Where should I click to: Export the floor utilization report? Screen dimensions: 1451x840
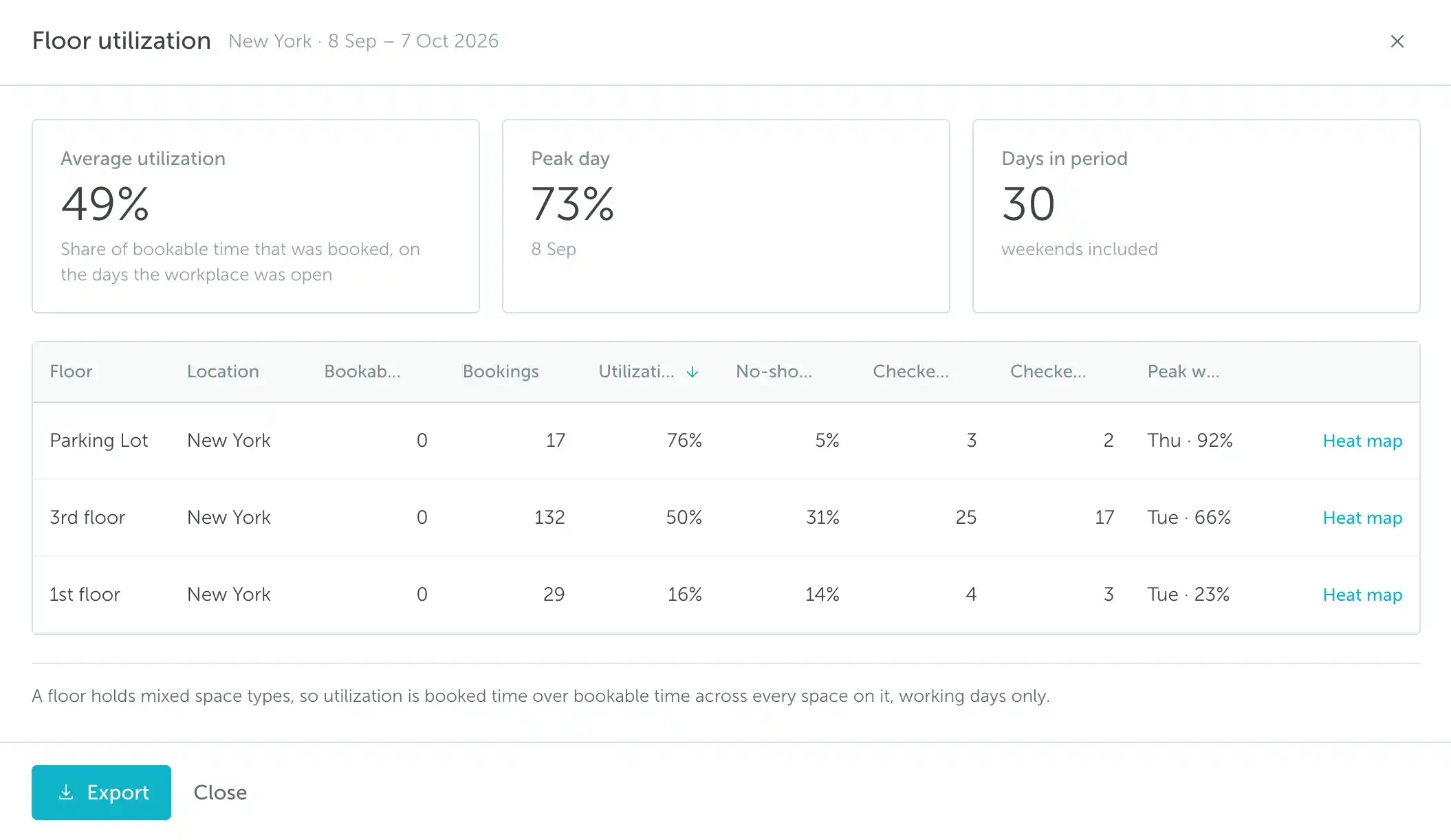coord(101,792)
